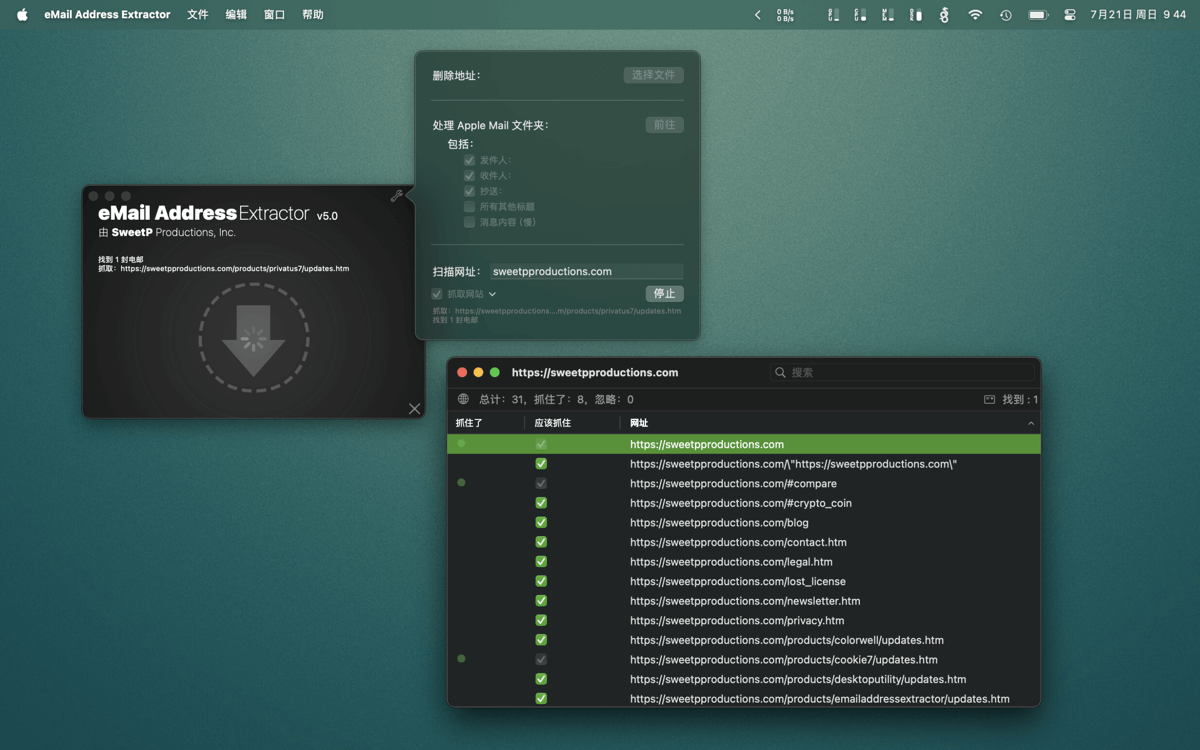The width and height of the screenshot is (1200, 750).
Task: Select the products/colorwell/updates.htm row
Action: 744,640
